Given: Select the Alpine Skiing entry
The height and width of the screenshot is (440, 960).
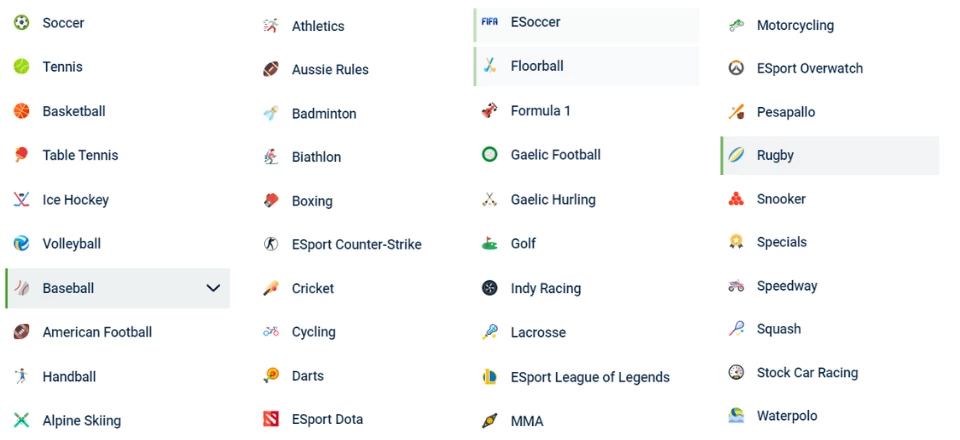Looking at the screenshot, I should point(81,421).
